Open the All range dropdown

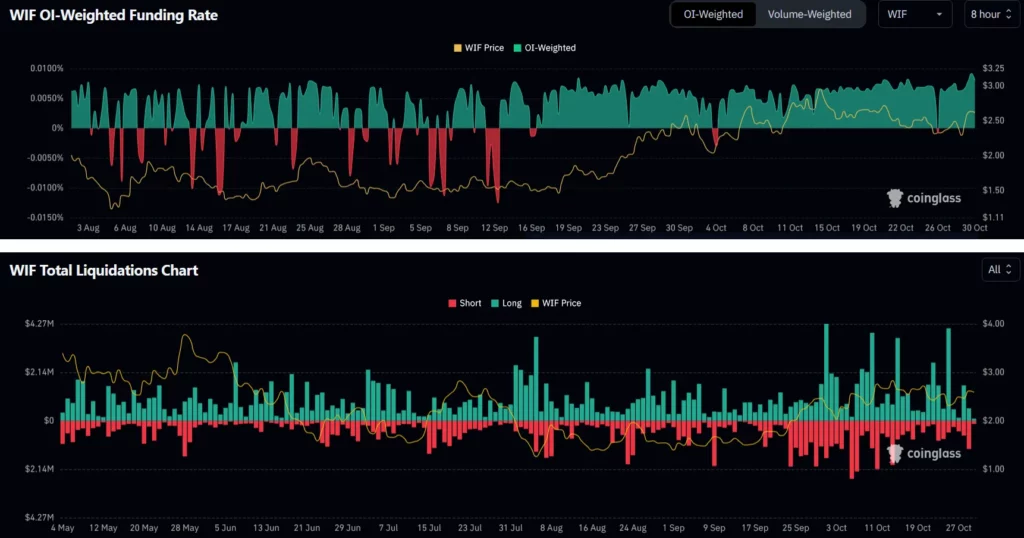coord(1000,270)
